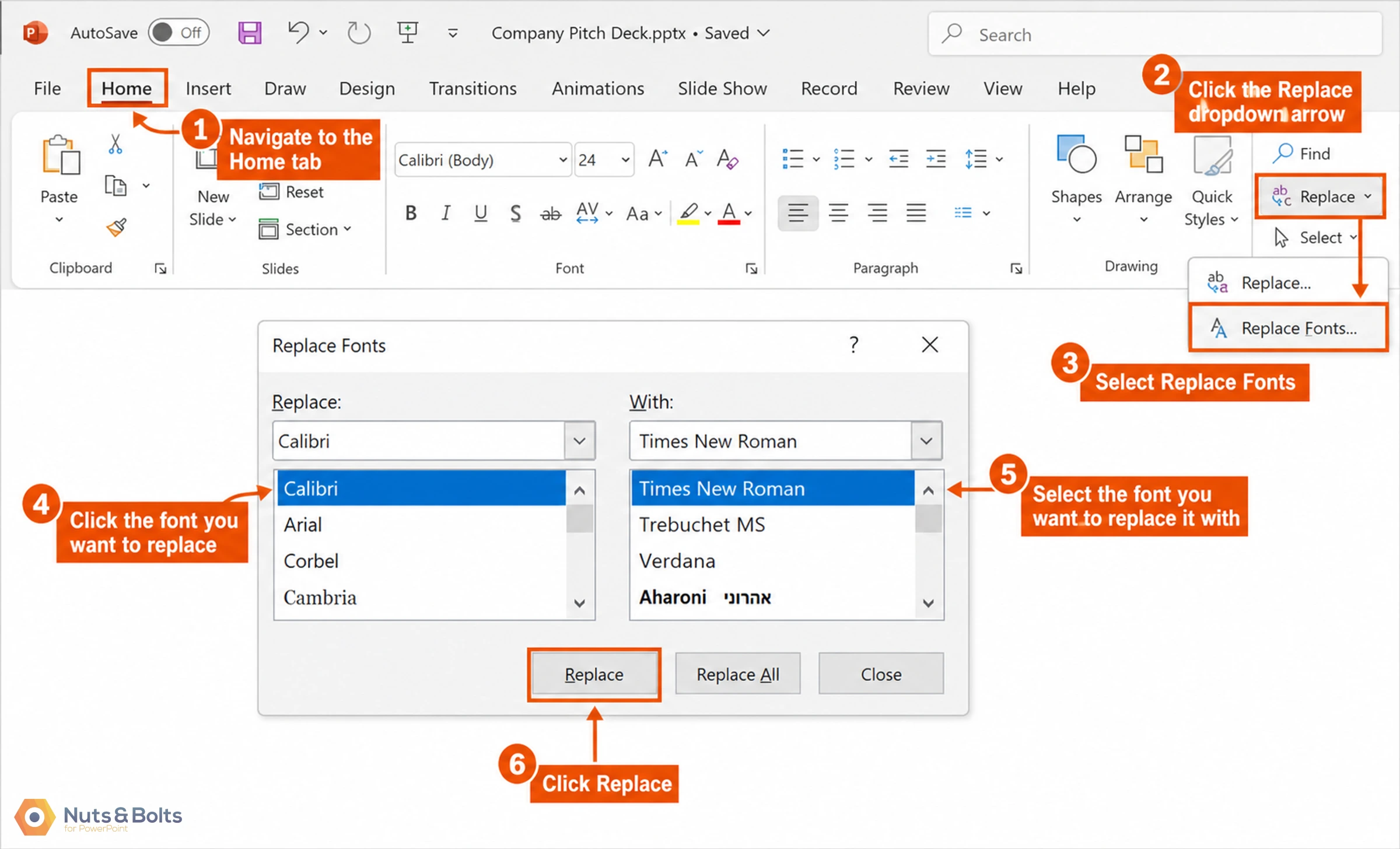Click the Undo arrow icon
Image resolution: width=1400 pixels, height=849 pixels.
pyautogui.click(x=299, y=32)
